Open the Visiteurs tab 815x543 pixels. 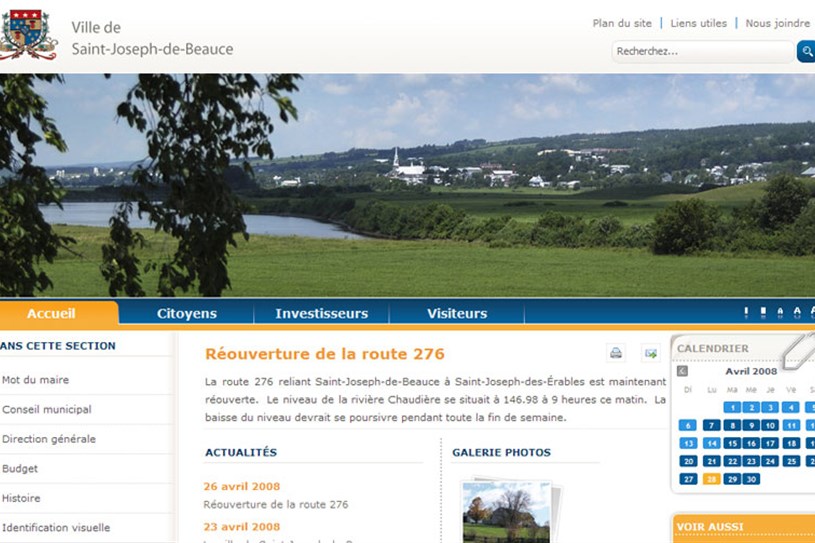coord(457,313)
